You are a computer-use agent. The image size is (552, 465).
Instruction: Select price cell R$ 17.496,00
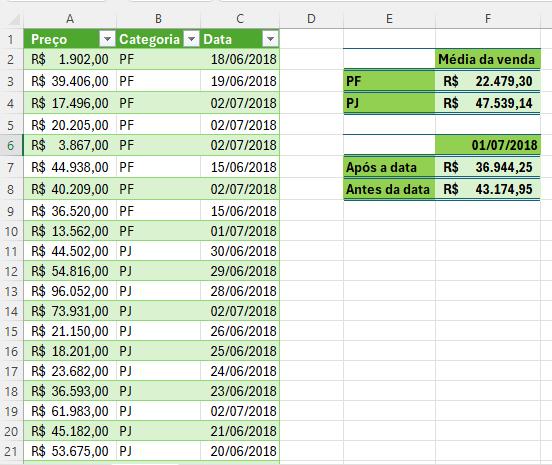coord(70,103)
